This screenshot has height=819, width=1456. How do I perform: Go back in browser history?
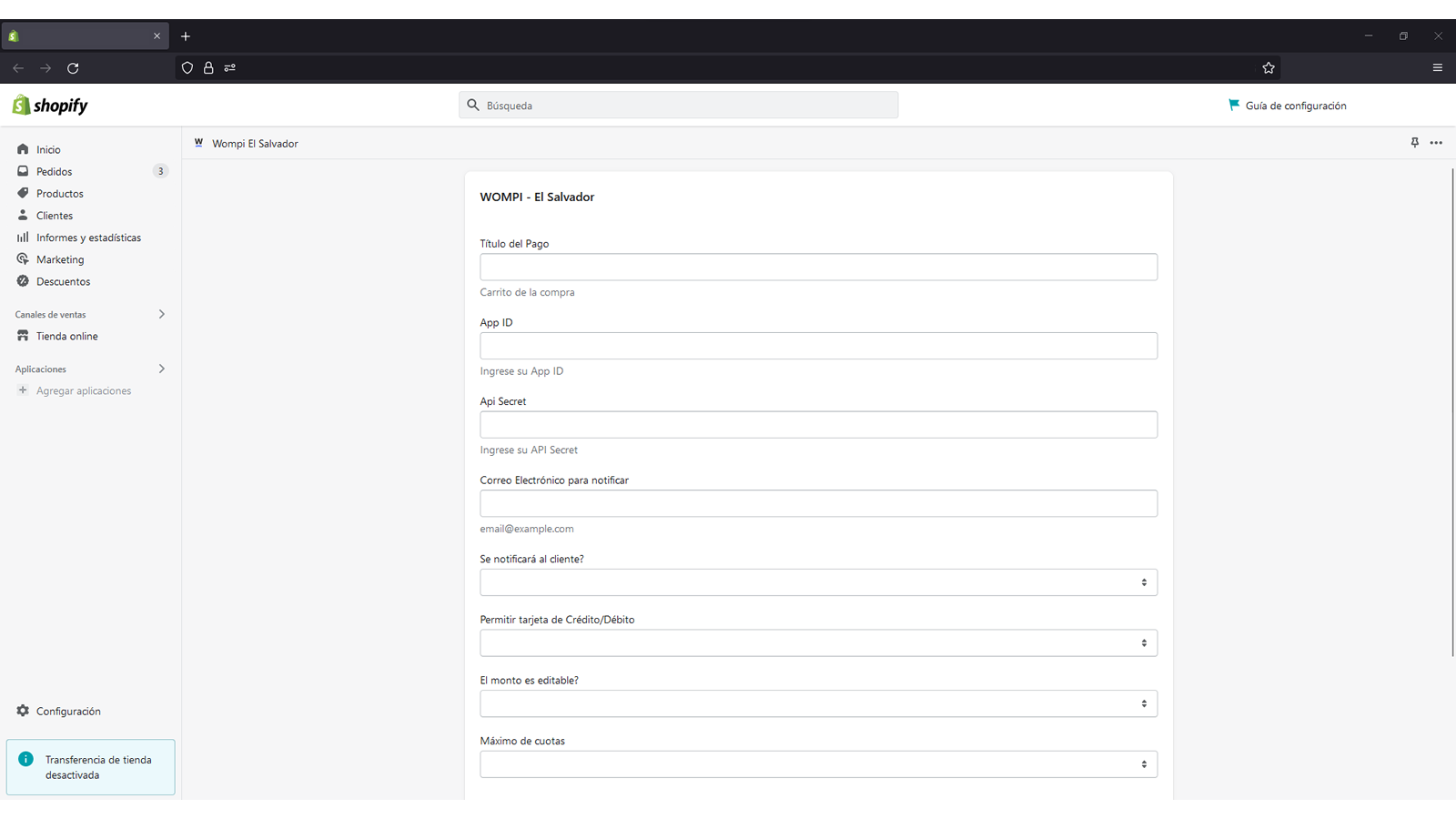[x=18, y=67]
